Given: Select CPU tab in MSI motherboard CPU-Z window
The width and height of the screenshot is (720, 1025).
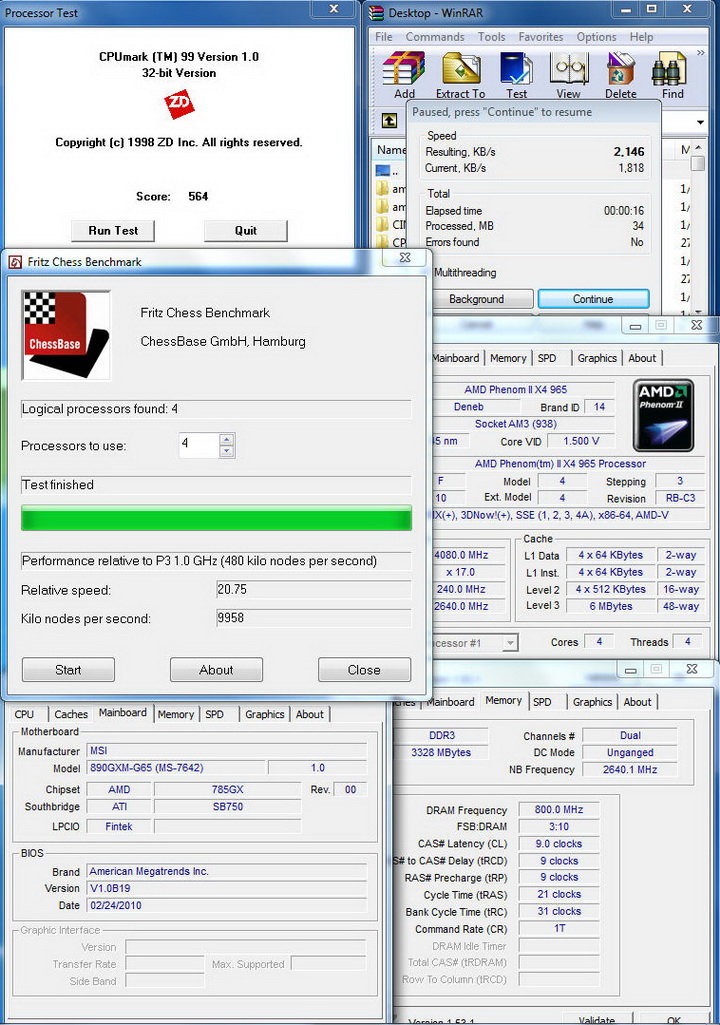Looking at the screenshot, I should [x=24, y=714].
